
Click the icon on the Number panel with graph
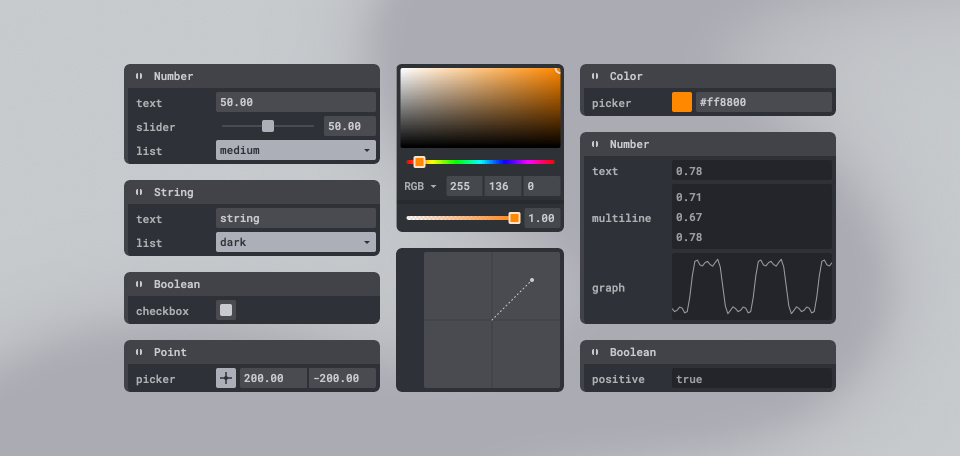coord(595,144)
